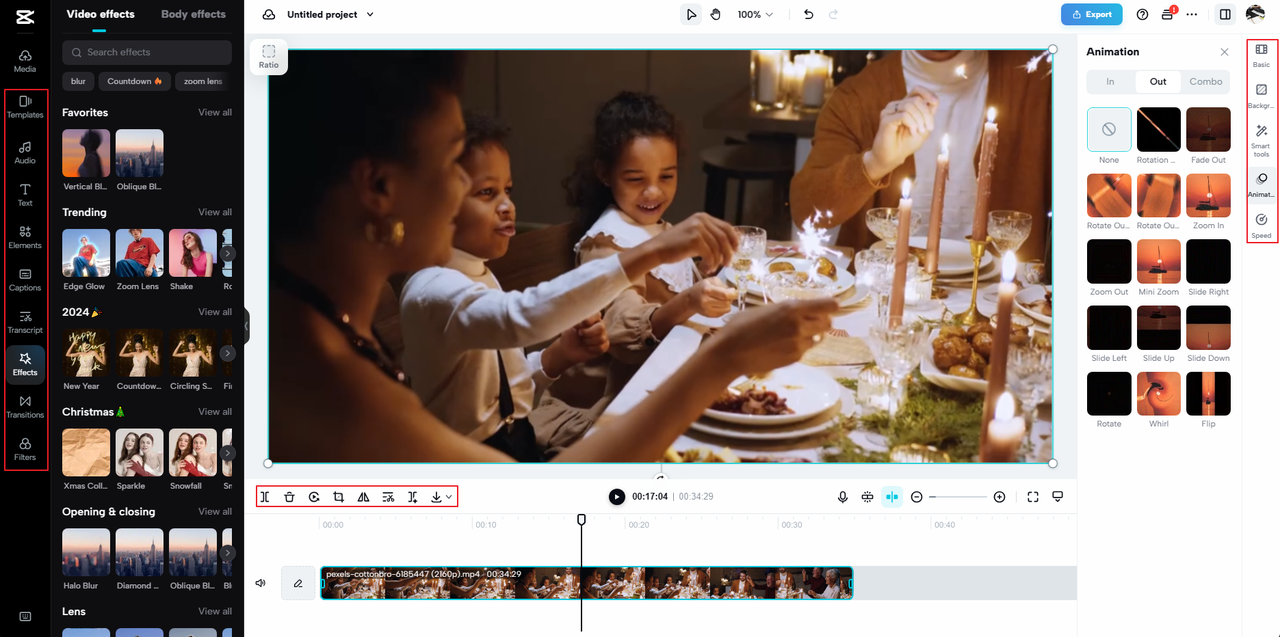Open the Ratio button on canvas

[x=269, y=56]
